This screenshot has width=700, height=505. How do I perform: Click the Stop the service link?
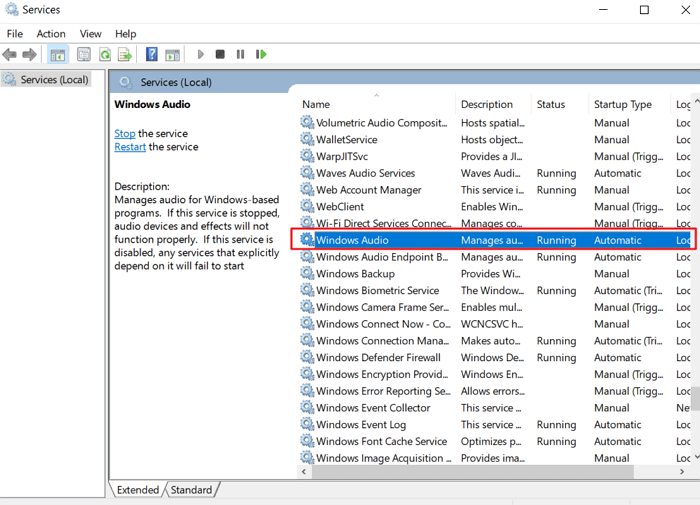coord(125,134)
